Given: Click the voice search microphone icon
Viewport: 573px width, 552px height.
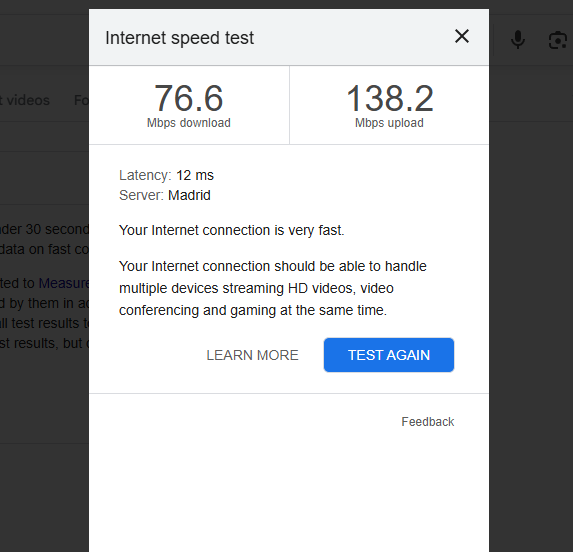Looking at the screenshot, I should (x=518, y=39).
